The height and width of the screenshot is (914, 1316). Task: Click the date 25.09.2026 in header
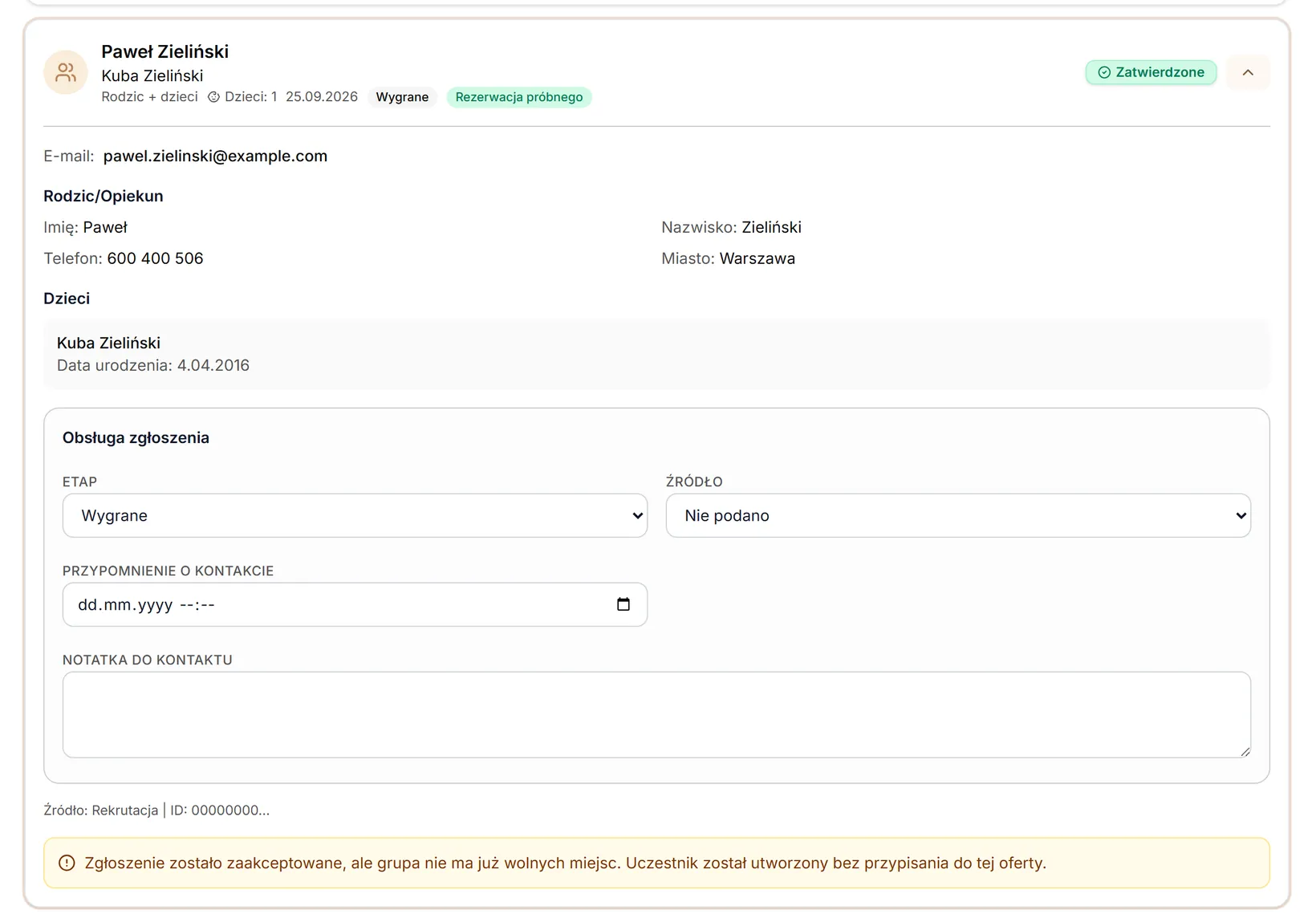(x=322, y=96)
